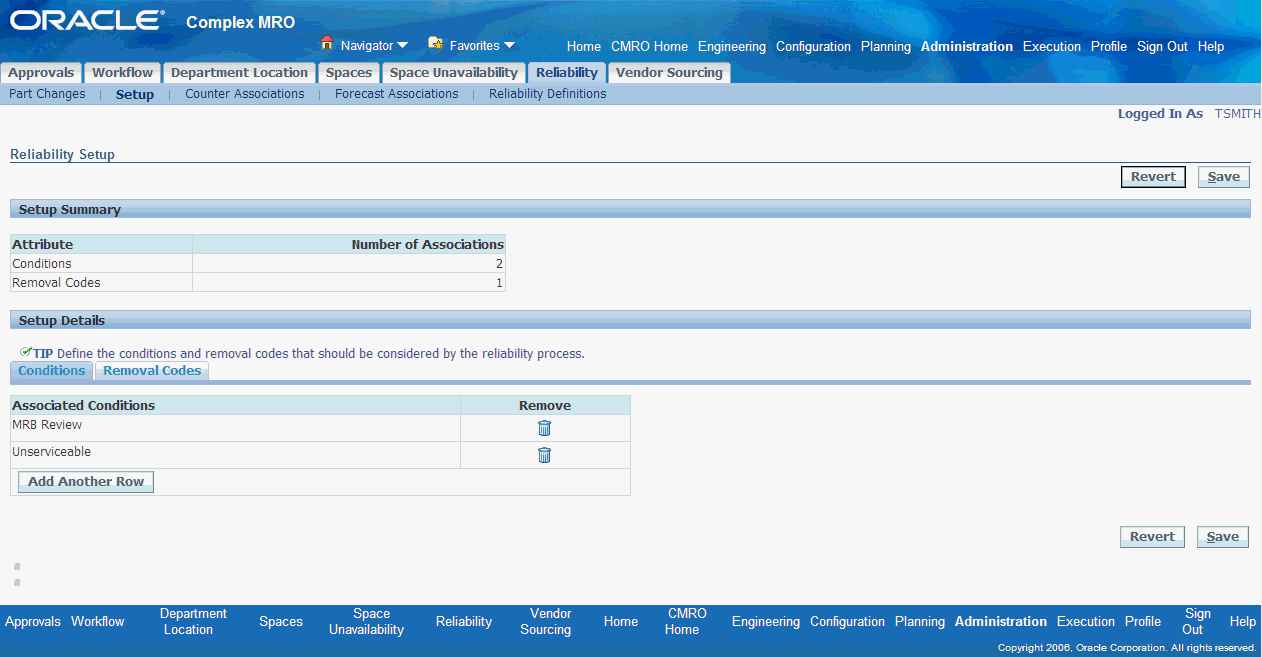Viewport: 1262px width, 657px height.
Task: Click the Navigator house icon
Action: (327, 44)
